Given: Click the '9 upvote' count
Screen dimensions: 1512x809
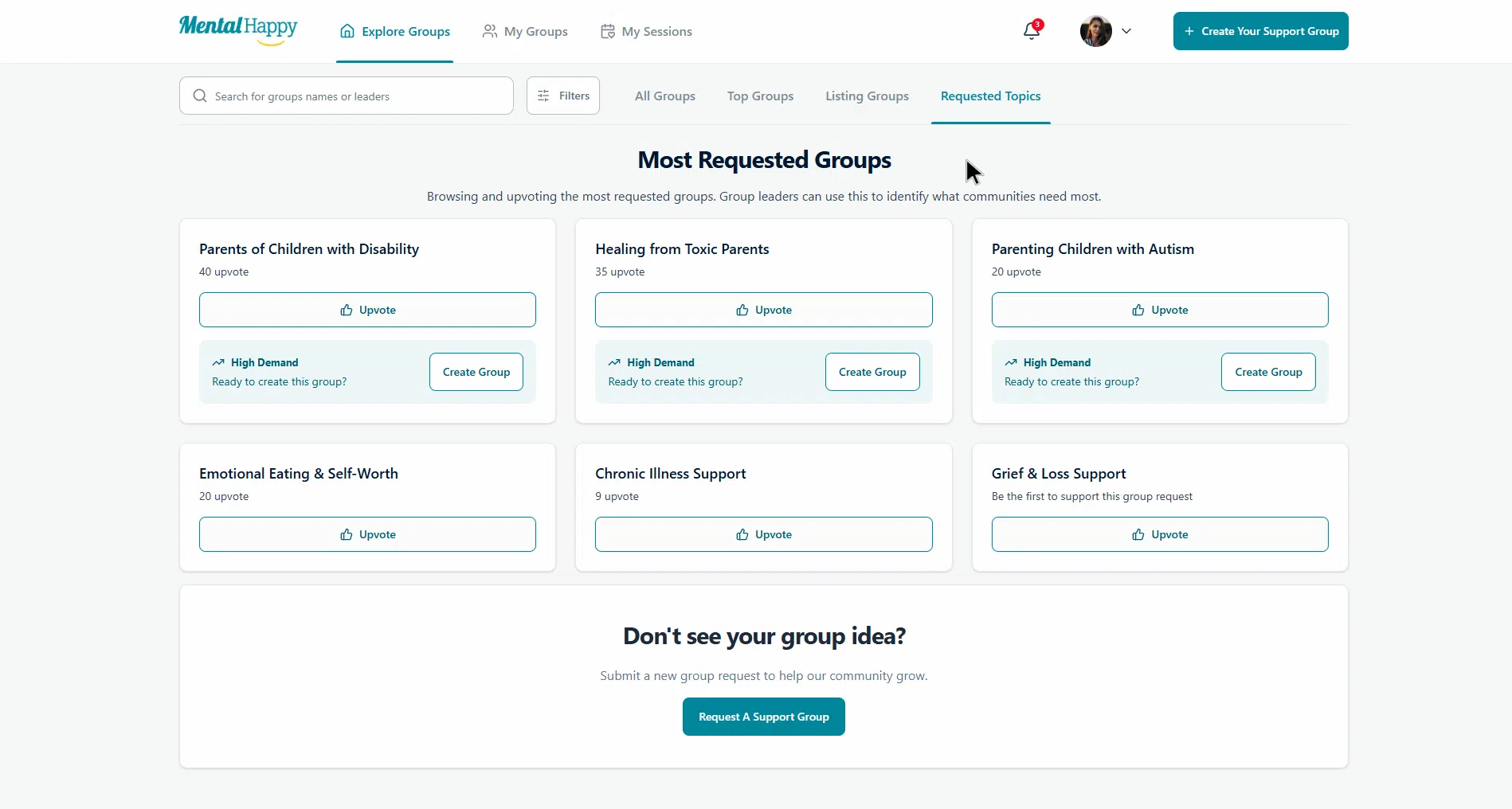Looking at the screenshot, I should click(617, 496).
